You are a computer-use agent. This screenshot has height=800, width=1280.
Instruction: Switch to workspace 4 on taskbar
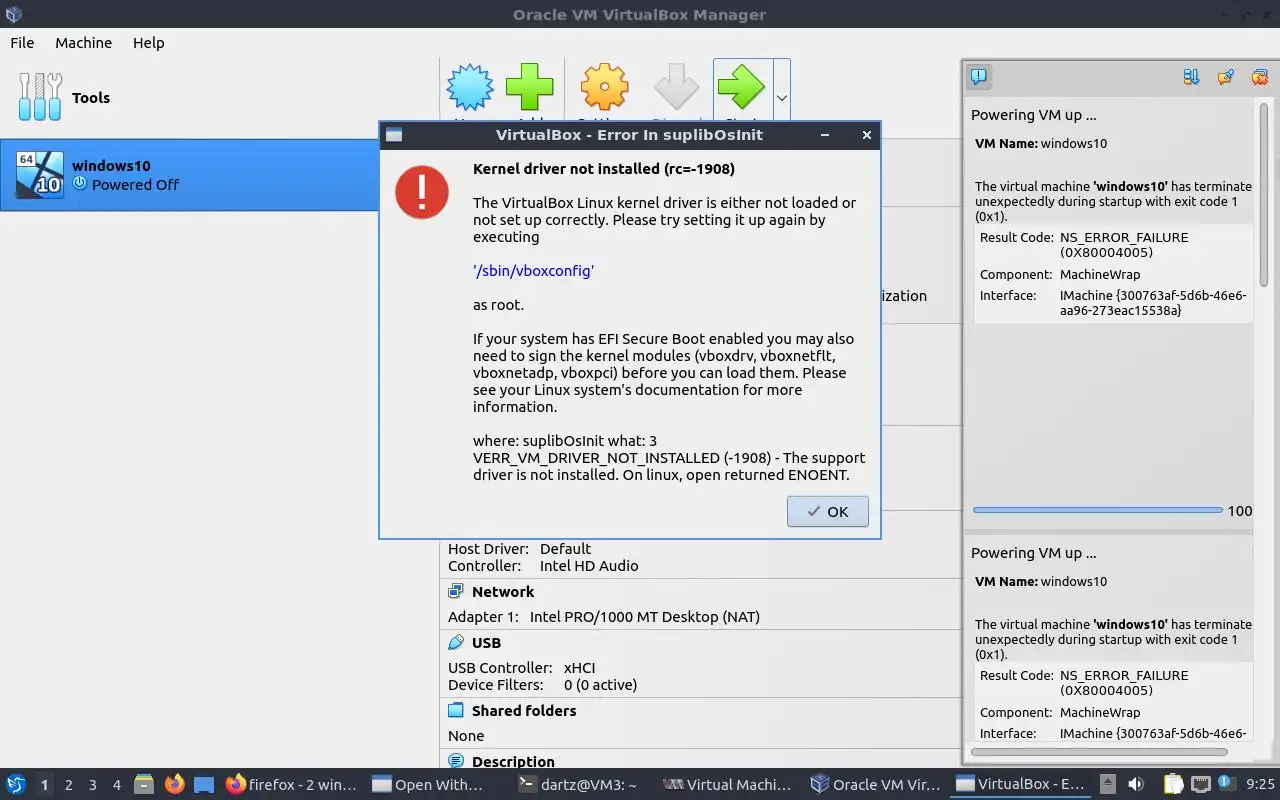pyautogui.click(x=117, y=785)
